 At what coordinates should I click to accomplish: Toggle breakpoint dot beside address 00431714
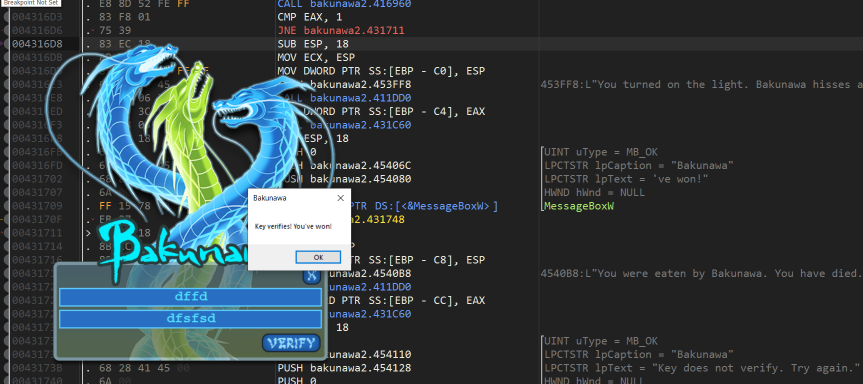click(6, 246)
